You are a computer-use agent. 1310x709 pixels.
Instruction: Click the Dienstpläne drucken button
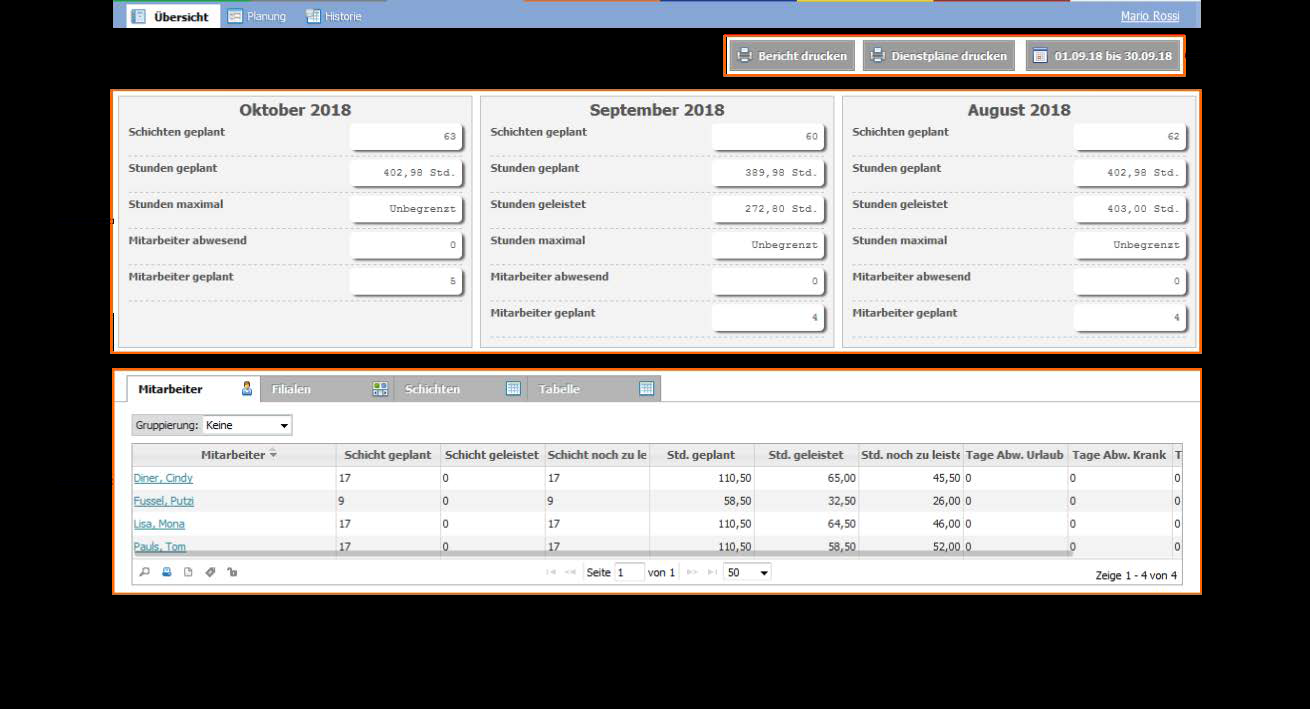point(938,56)
